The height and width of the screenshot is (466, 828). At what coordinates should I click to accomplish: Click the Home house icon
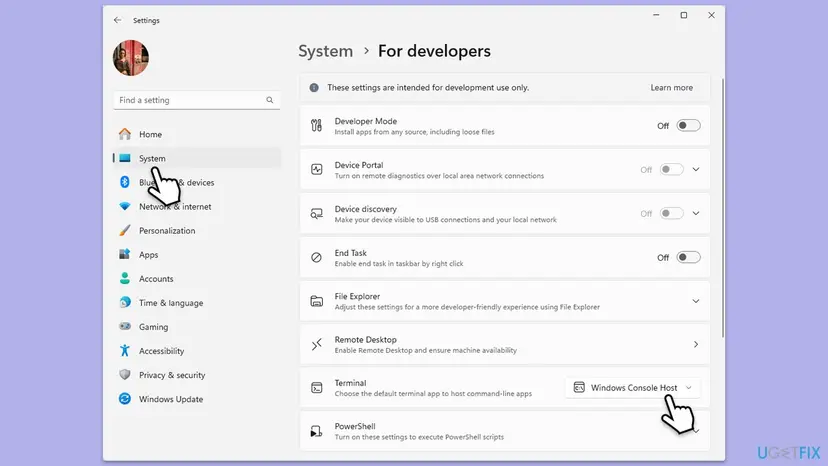pos(125,134)
